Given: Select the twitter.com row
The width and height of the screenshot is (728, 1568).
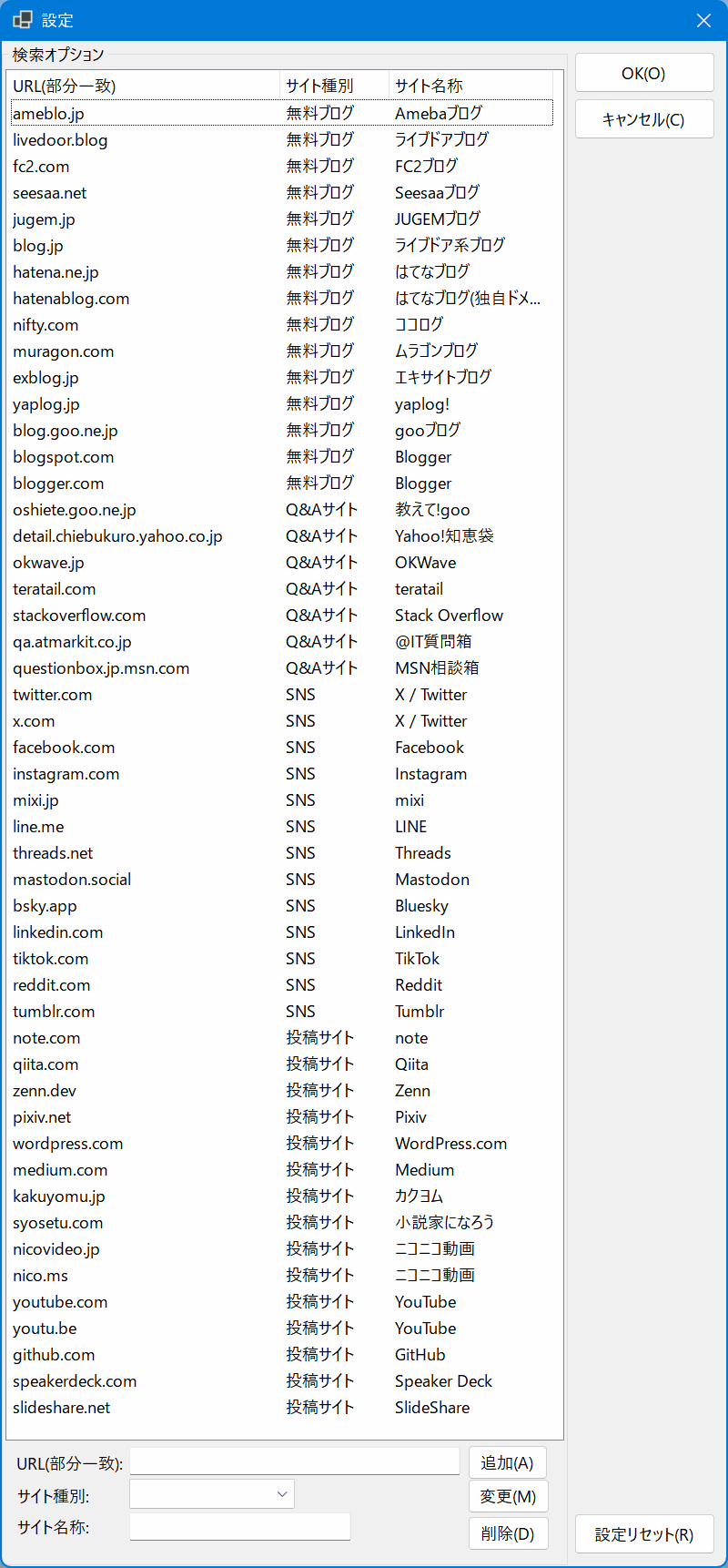Looking at the screenshot, I should tap(281, 694).
